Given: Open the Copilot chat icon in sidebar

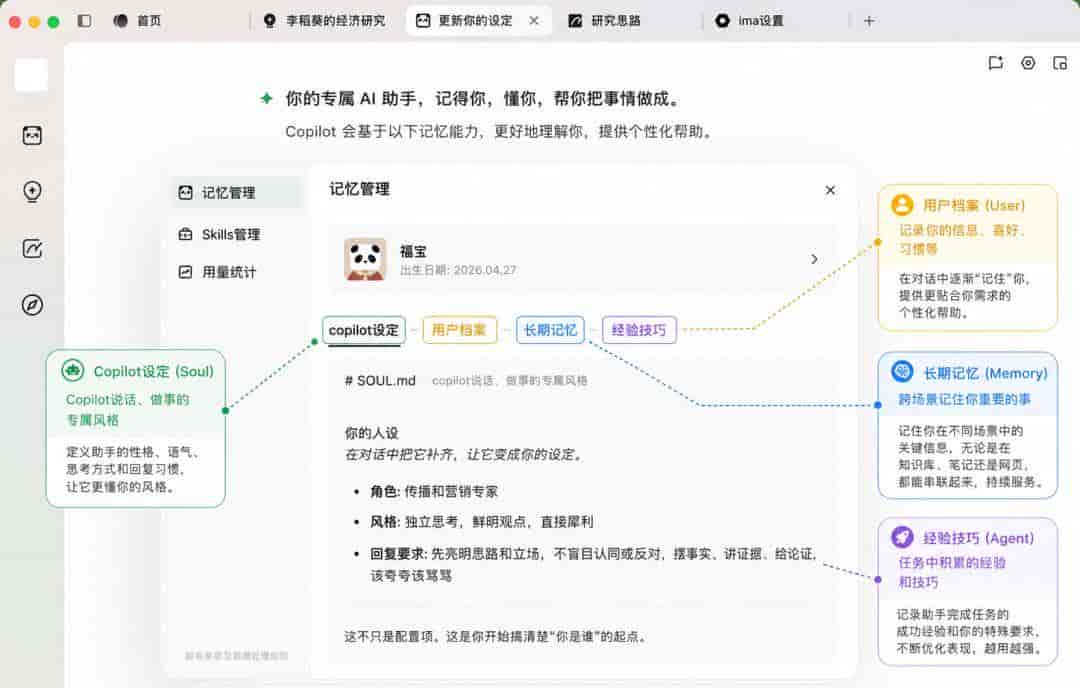Looking at the screenshot, I should point(32,135).
